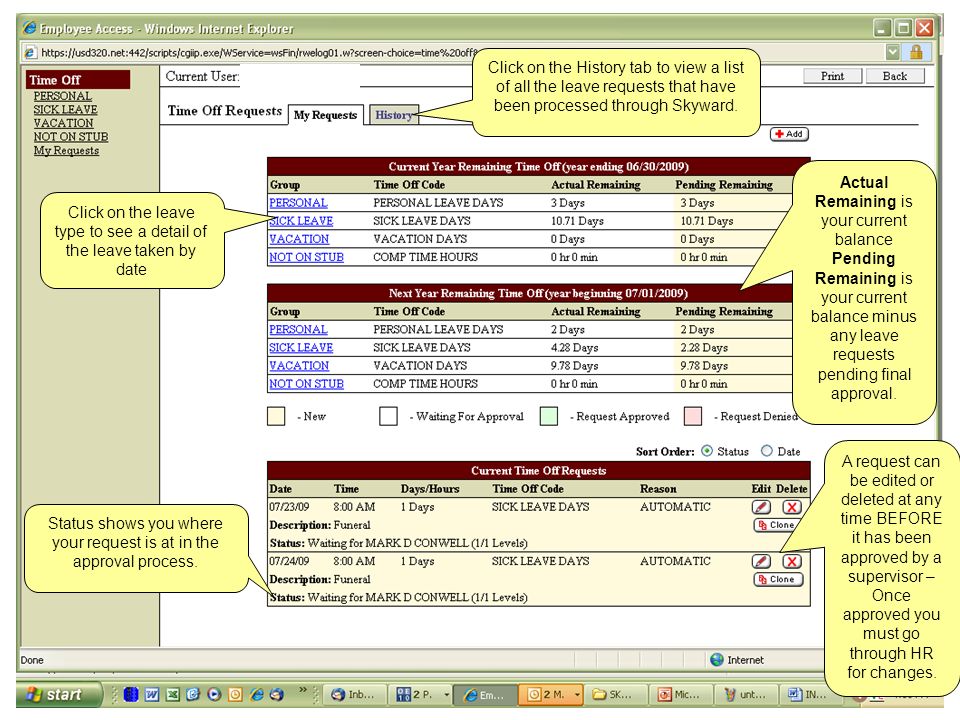Add a new time off request
The height and width of the screenshot is (720, 960).
[x=789, y=134]
